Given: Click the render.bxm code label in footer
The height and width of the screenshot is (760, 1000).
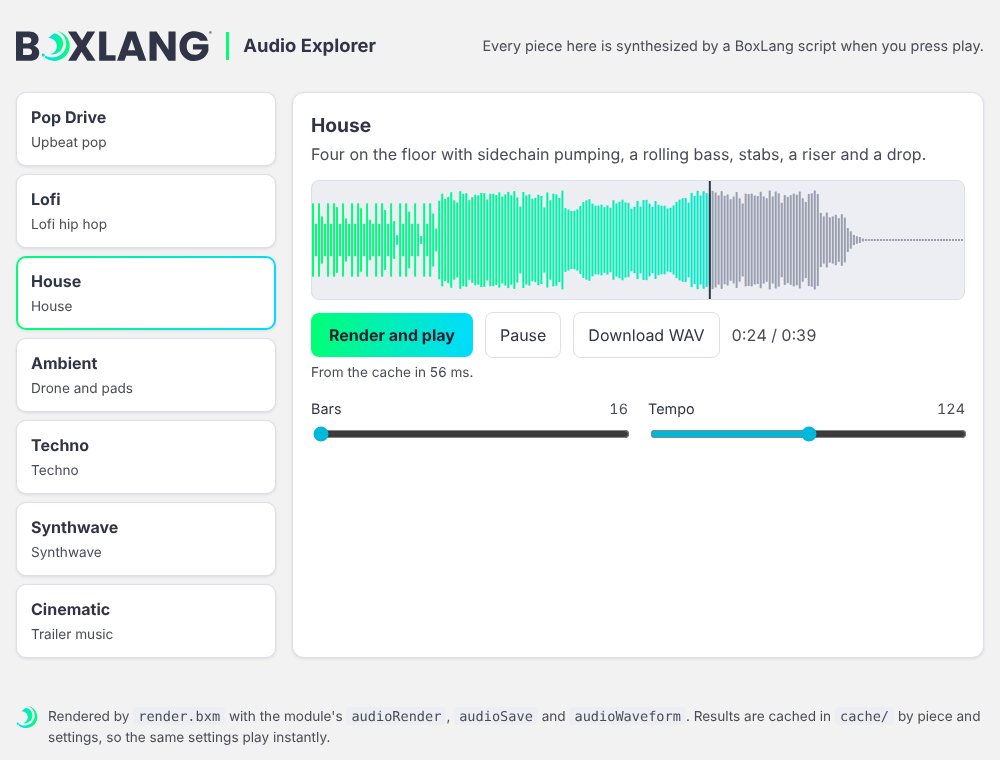Looking at the screenshot, I should pos(179,717).
